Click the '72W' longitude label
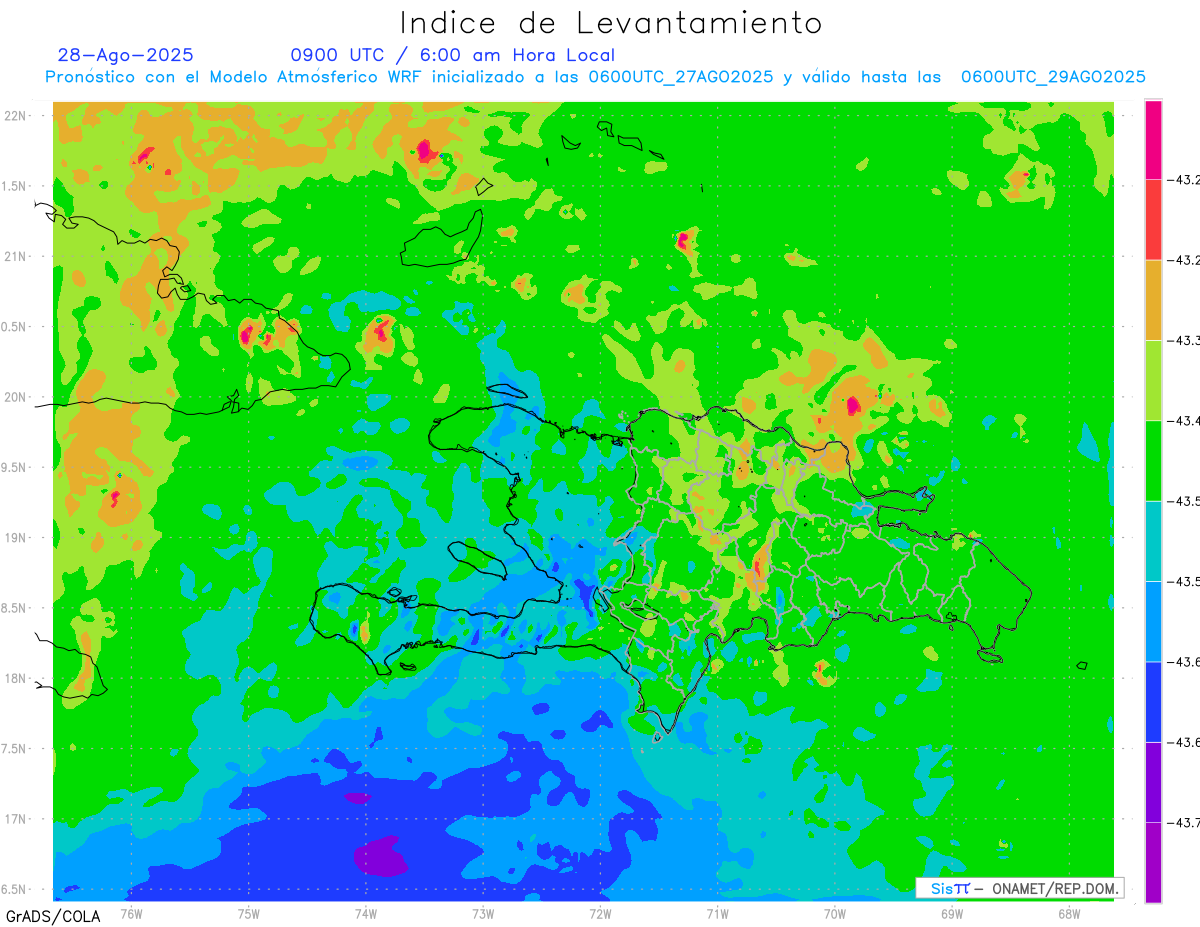Screen dimensions: 1200x927 pyautogui.click(x=600, y=913)
